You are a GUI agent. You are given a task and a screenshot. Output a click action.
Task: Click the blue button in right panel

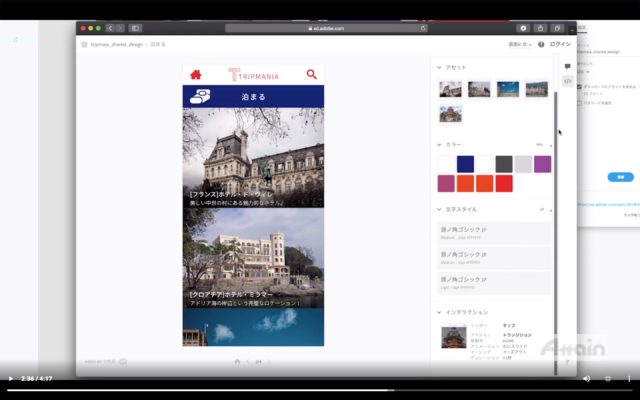tap(620, 177)
